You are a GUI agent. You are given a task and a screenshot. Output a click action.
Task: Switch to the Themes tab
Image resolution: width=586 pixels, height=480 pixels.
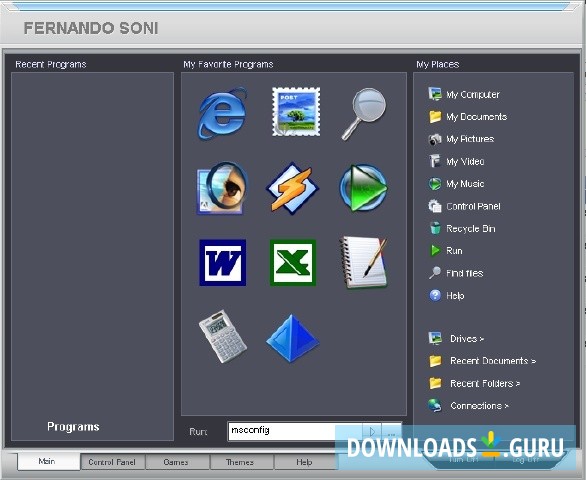point(241,462)
